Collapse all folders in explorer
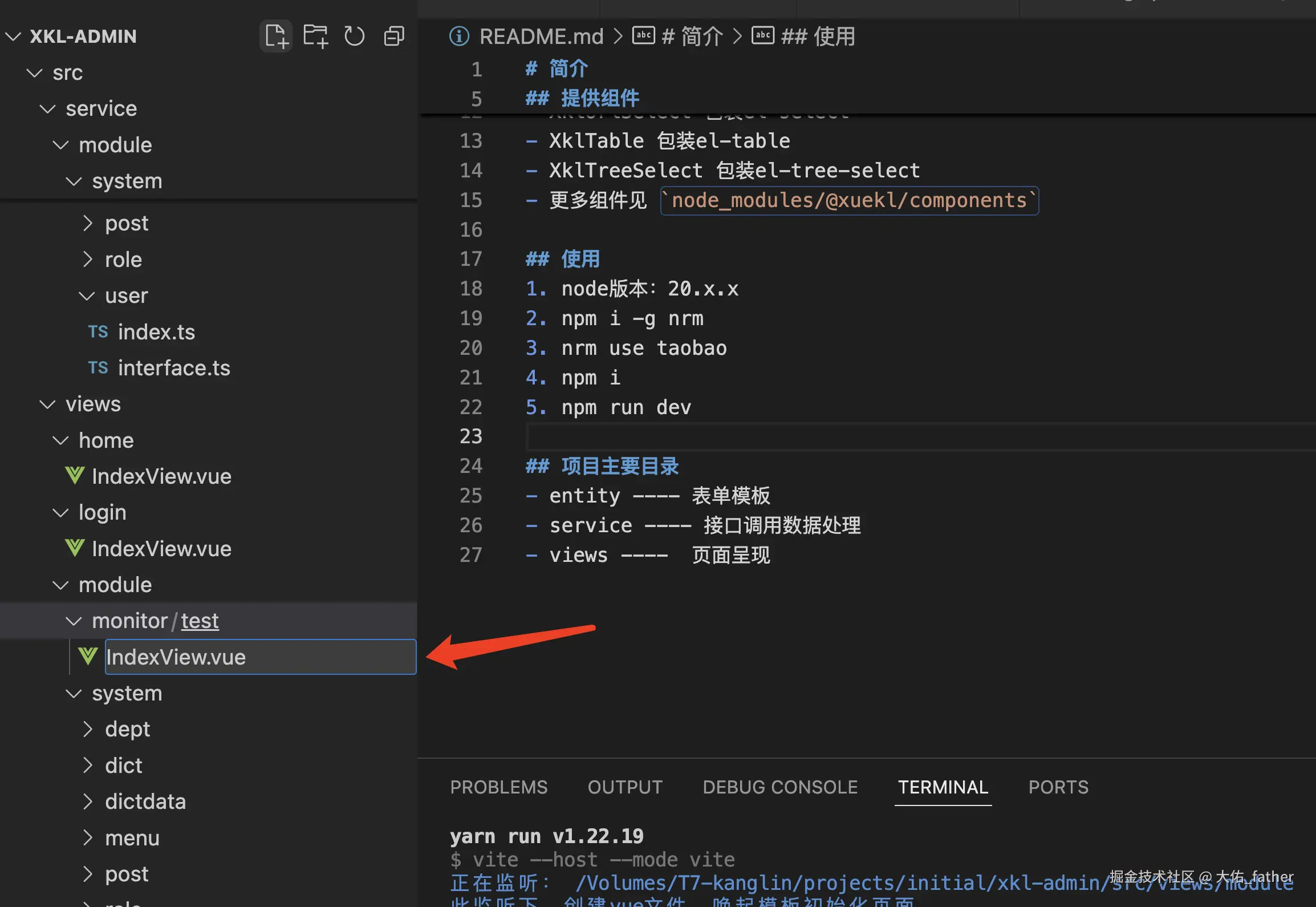 [x=394, y=37]
